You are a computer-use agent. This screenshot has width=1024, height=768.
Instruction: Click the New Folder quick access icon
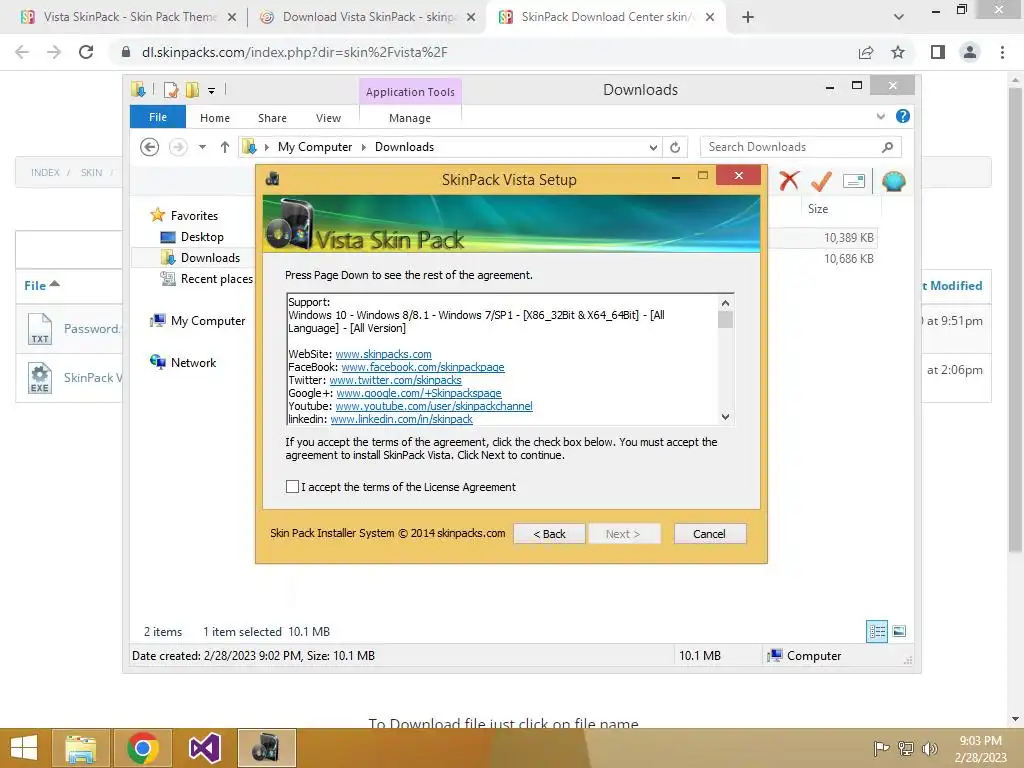pos(193,90)
